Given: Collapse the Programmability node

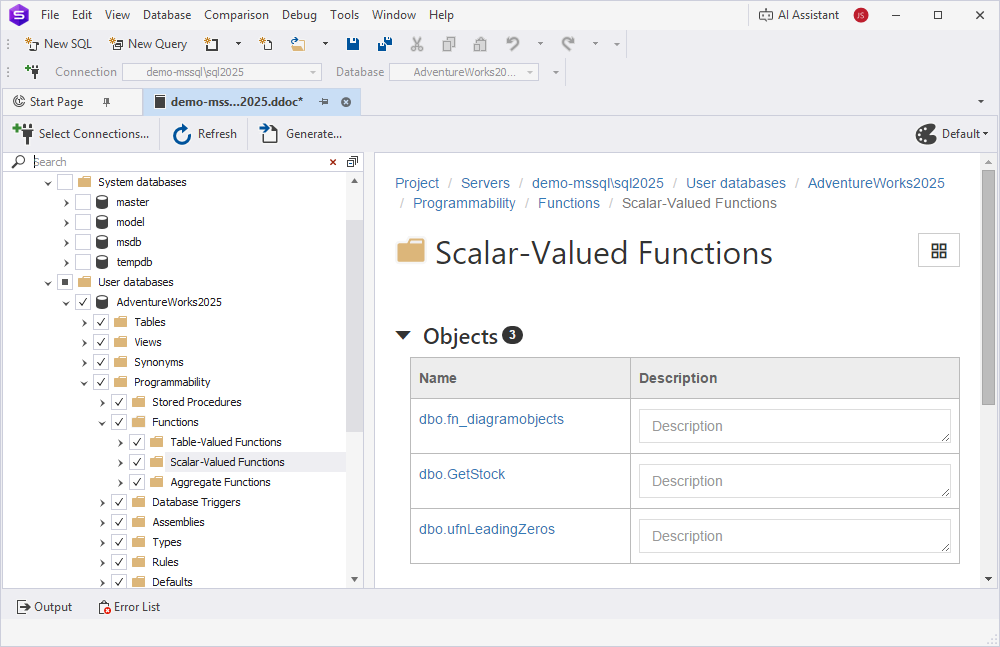Looking at the screenshot, I should [84, 383].
